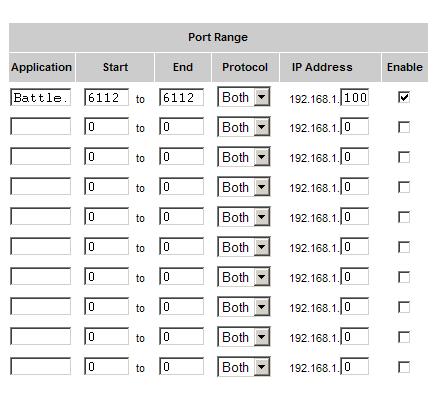Enable the fifth port range row
This screenshot has height=404, width=434.
tap(404, 217)
